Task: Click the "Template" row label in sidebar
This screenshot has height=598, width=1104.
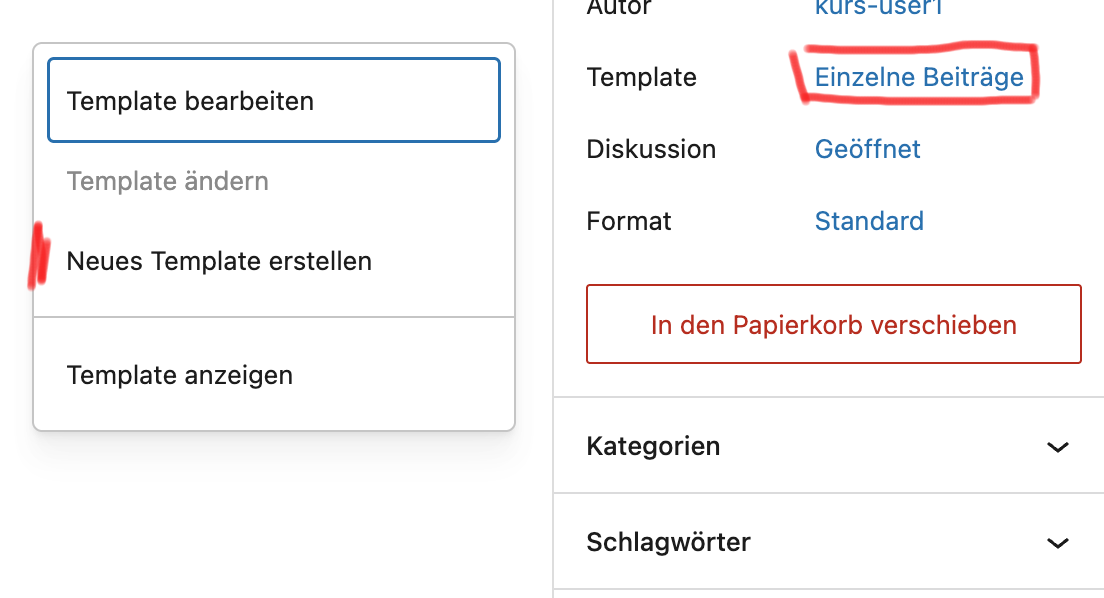Action: [641, 77]
